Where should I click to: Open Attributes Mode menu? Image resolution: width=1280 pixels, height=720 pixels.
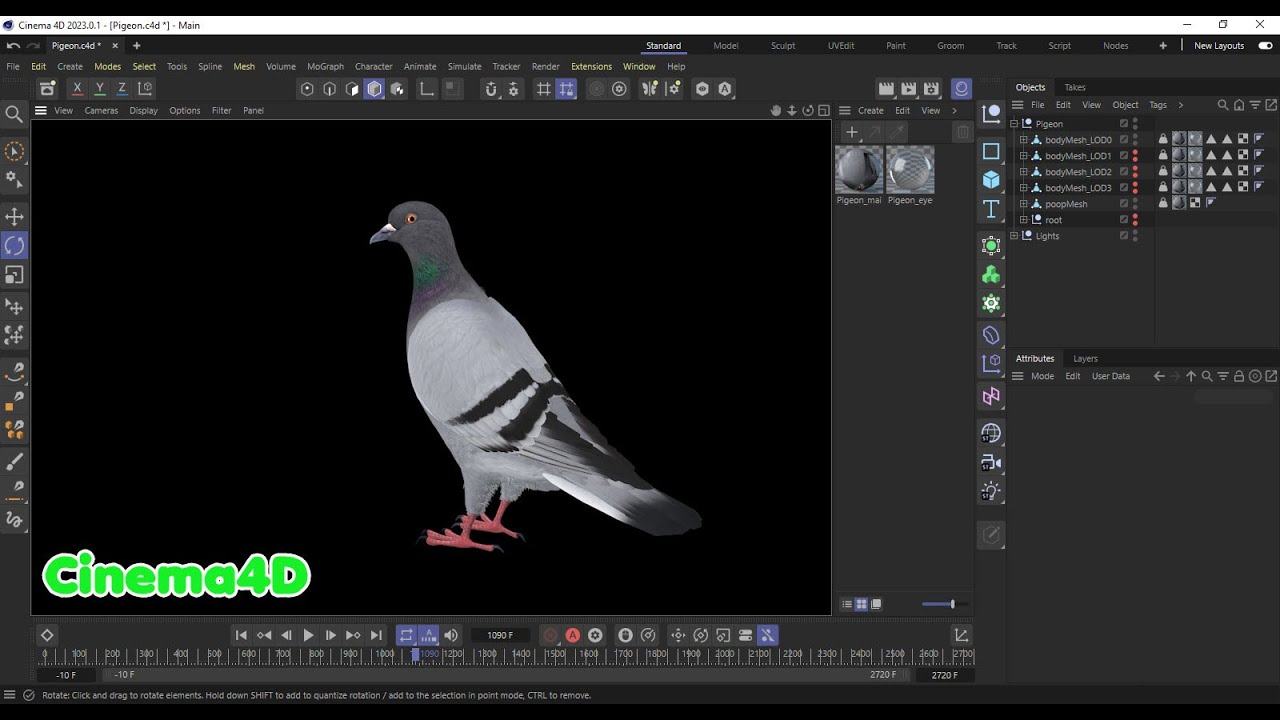pyautogui.click(x=1042, y=376)
